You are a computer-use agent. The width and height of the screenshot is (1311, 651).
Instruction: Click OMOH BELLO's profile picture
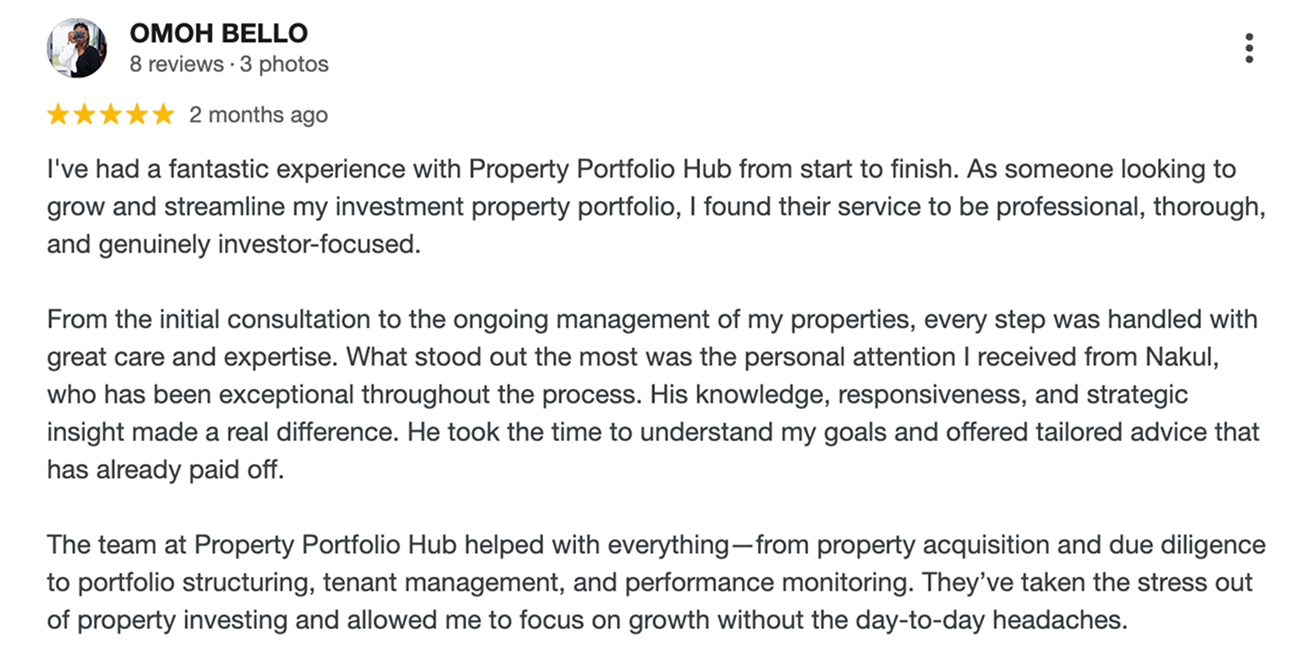[x=77, y=48]
